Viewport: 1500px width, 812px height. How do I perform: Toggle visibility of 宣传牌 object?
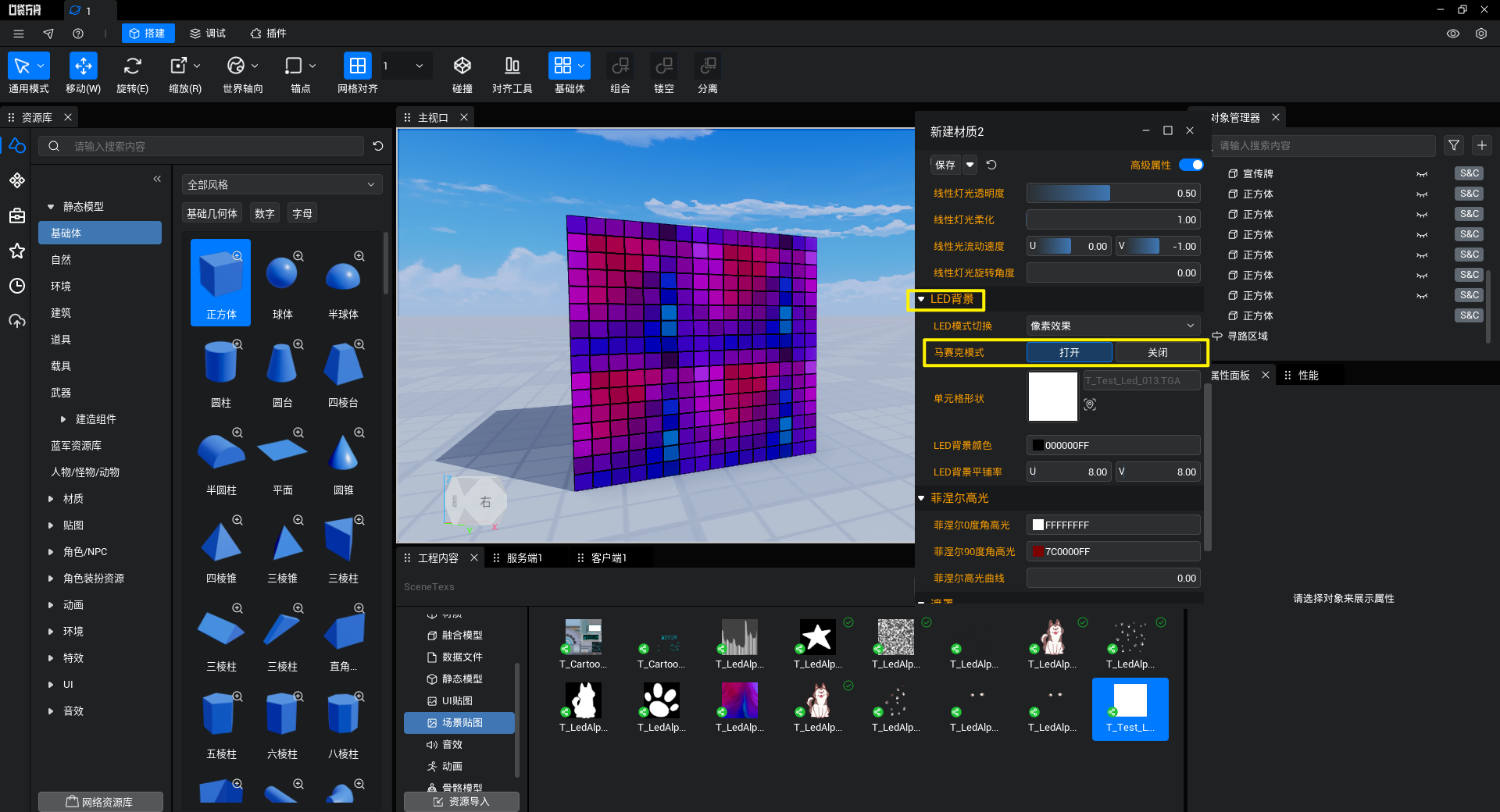pyautogui.click(x=1422, y=174)
